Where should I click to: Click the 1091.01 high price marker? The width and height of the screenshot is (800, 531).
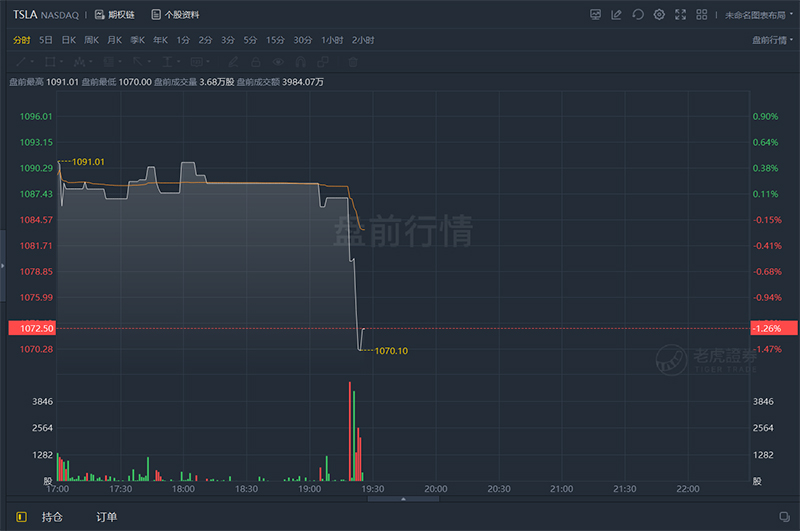tap(88, 162)
